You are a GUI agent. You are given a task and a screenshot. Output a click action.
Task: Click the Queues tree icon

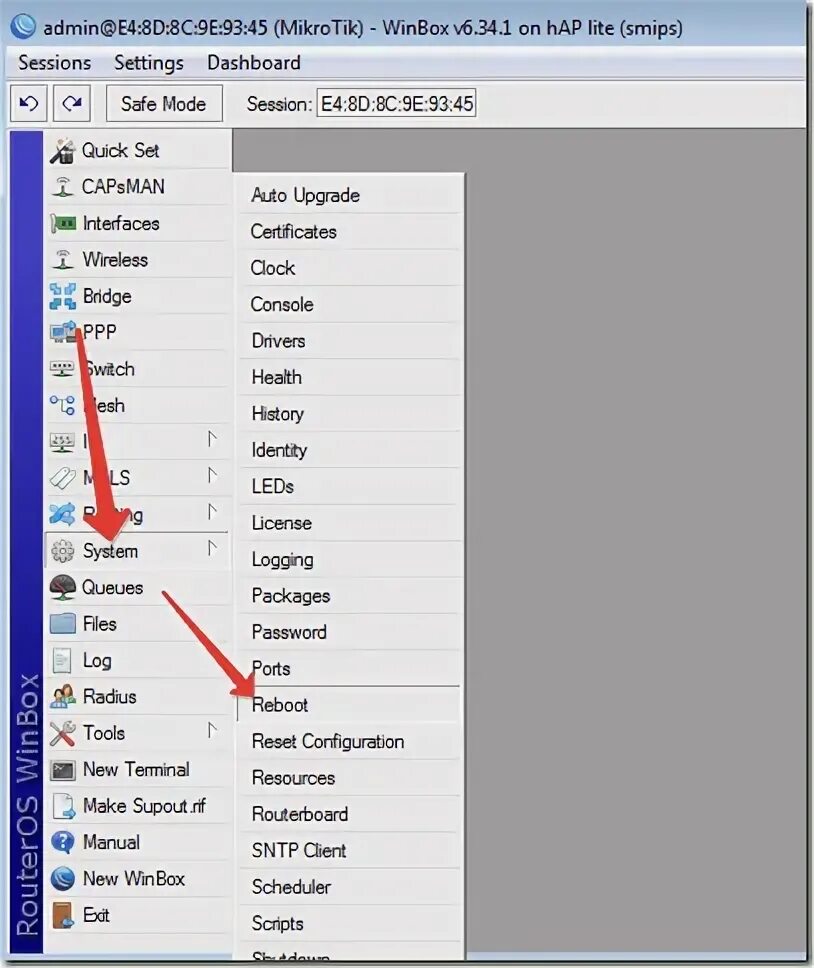pos(62,587)
